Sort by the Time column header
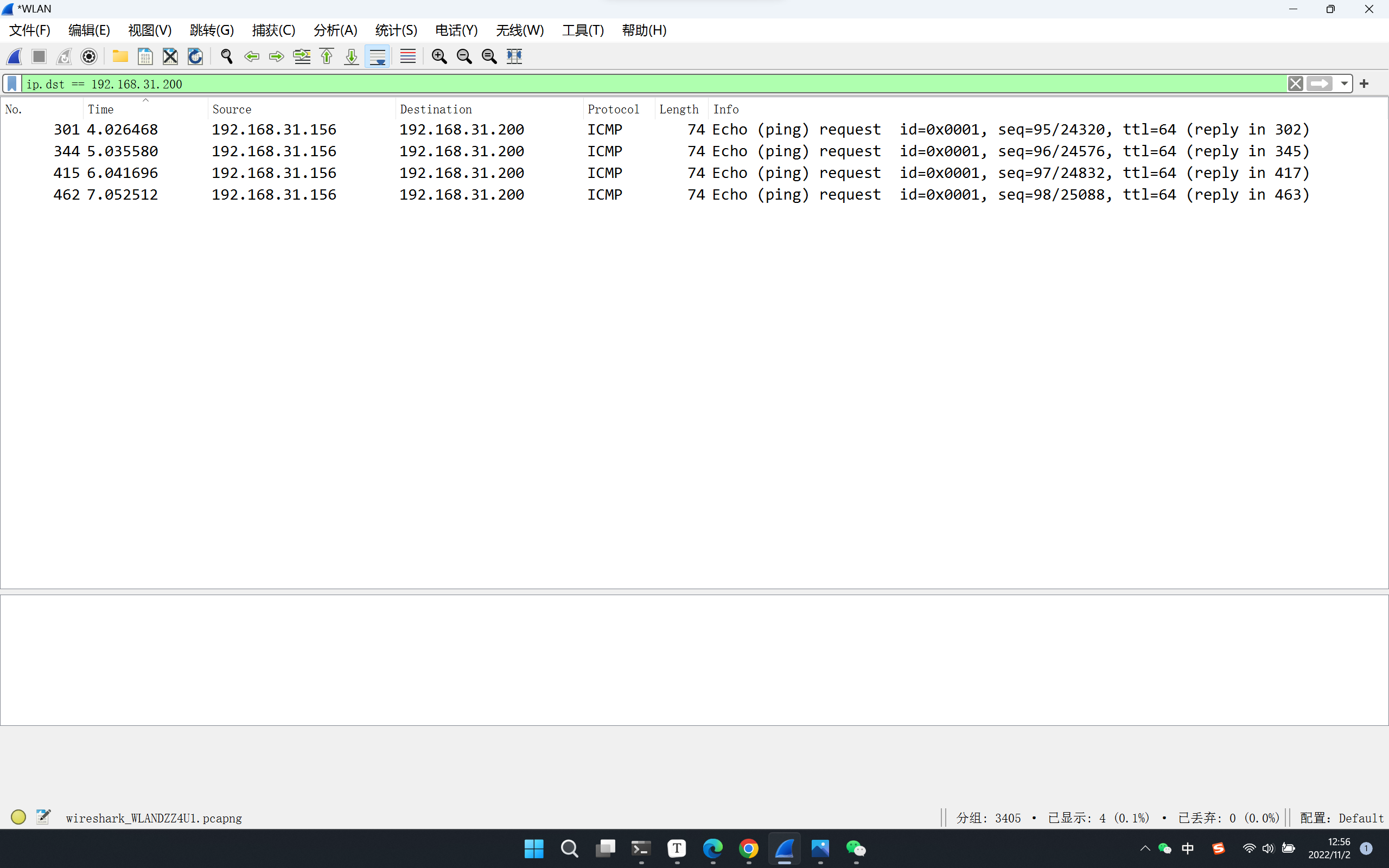This screenshot has height=868, width=1389. coord(145,109)
